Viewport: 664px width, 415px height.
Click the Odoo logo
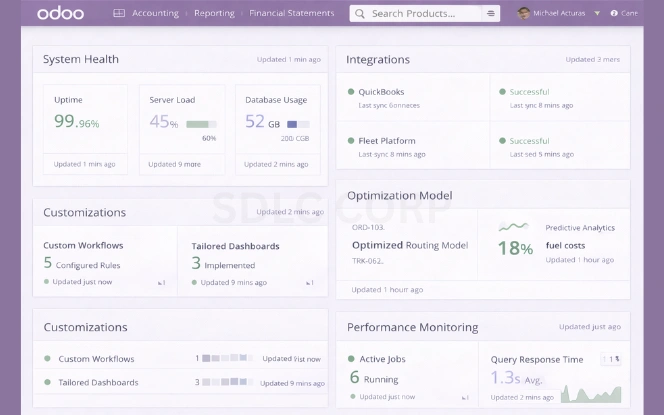pos(61,13)
